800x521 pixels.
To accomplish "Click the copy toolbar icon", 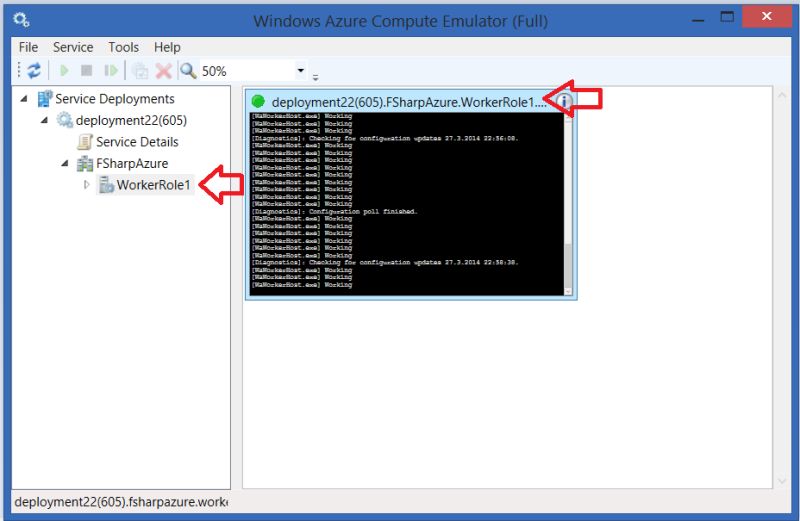I will pyautogui.click(x=140, y=70).
